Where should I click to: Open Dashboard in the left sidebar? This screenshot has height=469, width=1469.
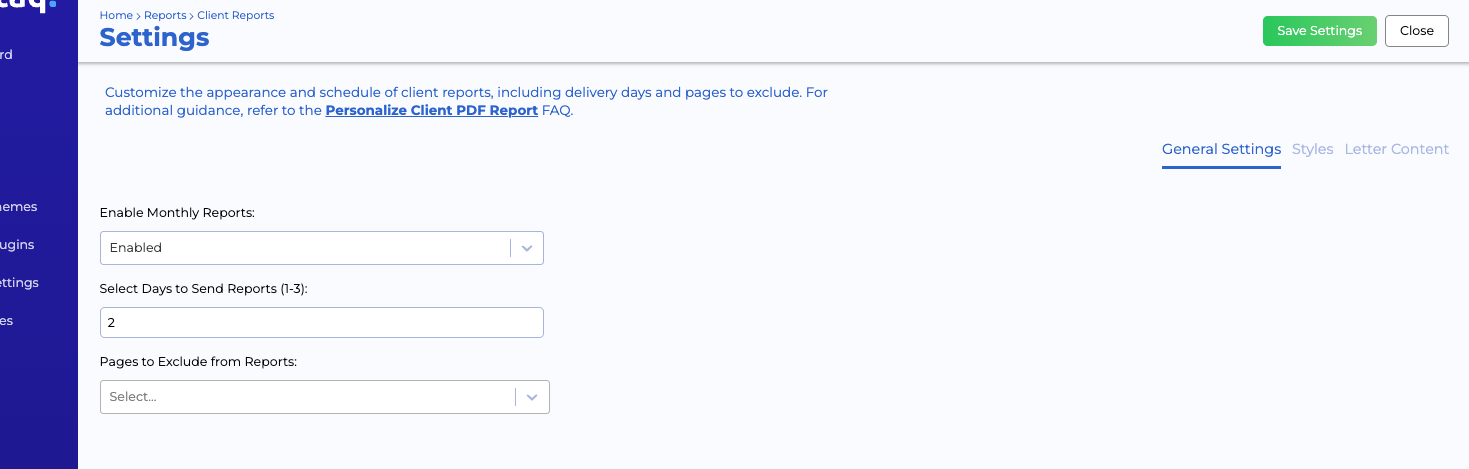[x=8, y=55]
